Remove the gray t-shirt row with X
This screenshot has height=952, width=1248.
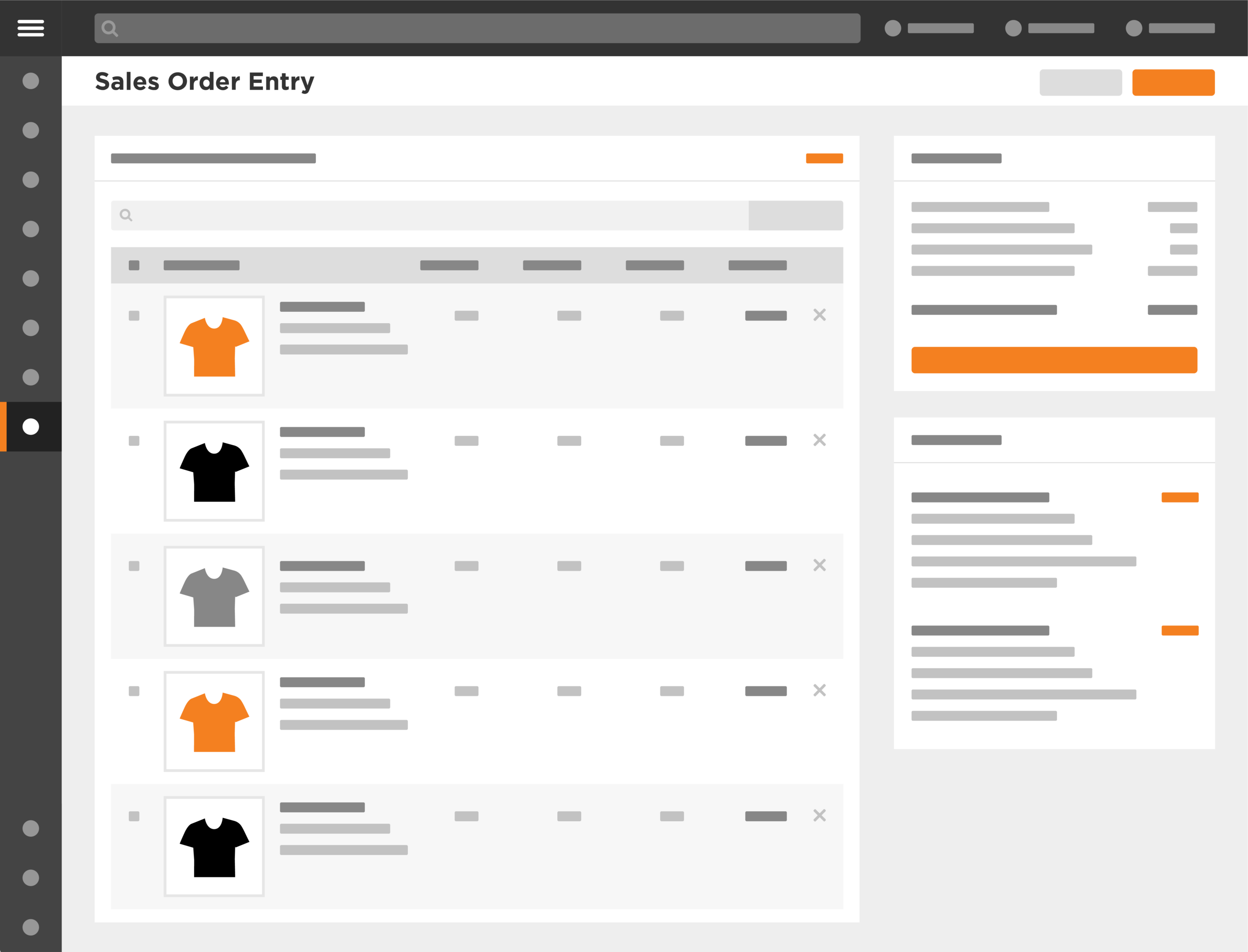(x=819, y=565)
